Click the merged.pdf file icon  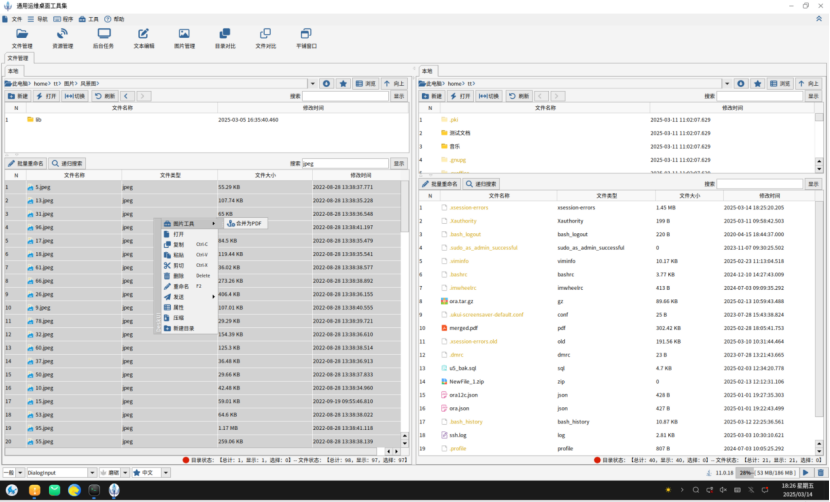tap(444, 328)
